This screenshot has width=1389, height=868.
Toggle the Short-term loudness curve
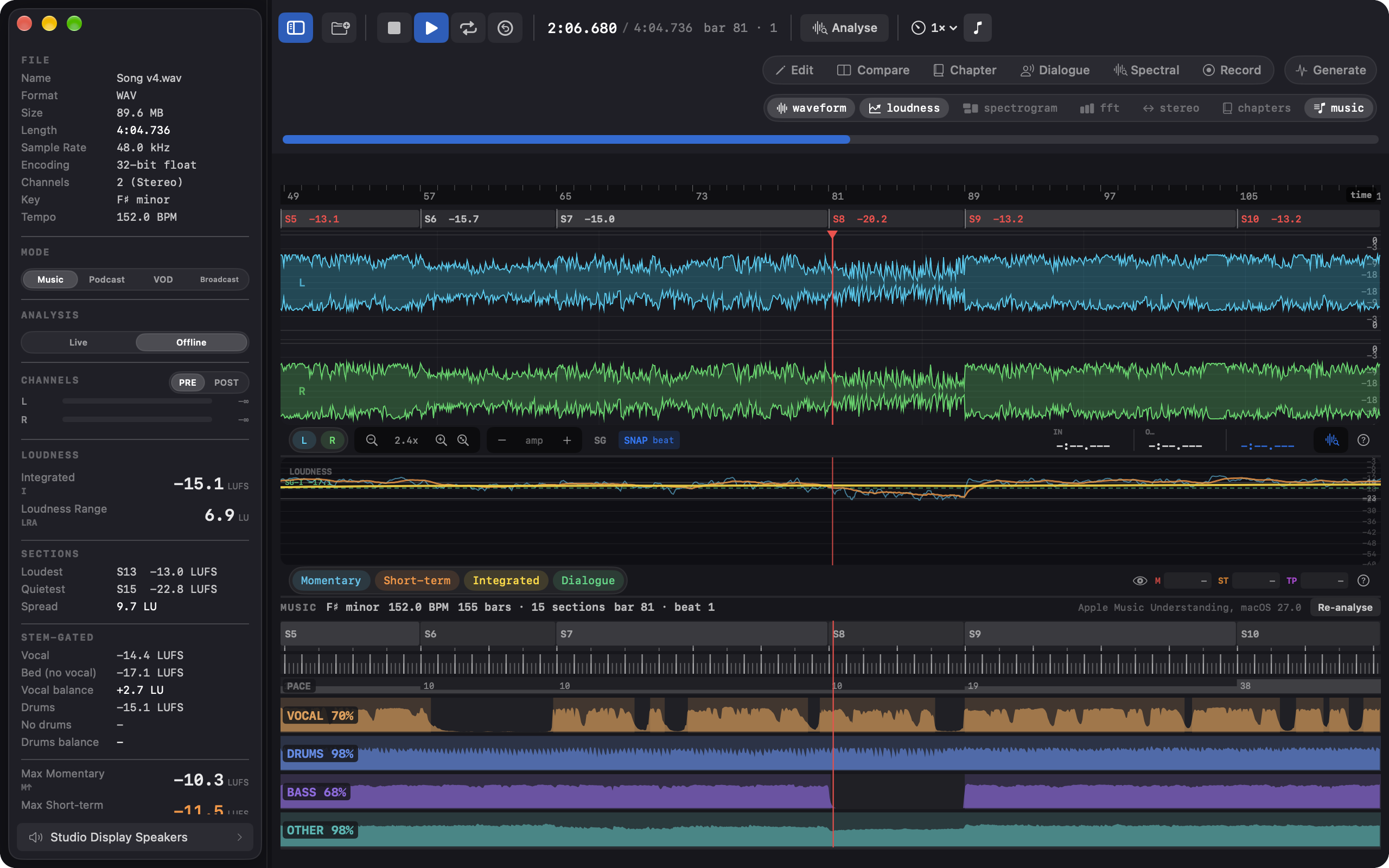coord(417,580)
